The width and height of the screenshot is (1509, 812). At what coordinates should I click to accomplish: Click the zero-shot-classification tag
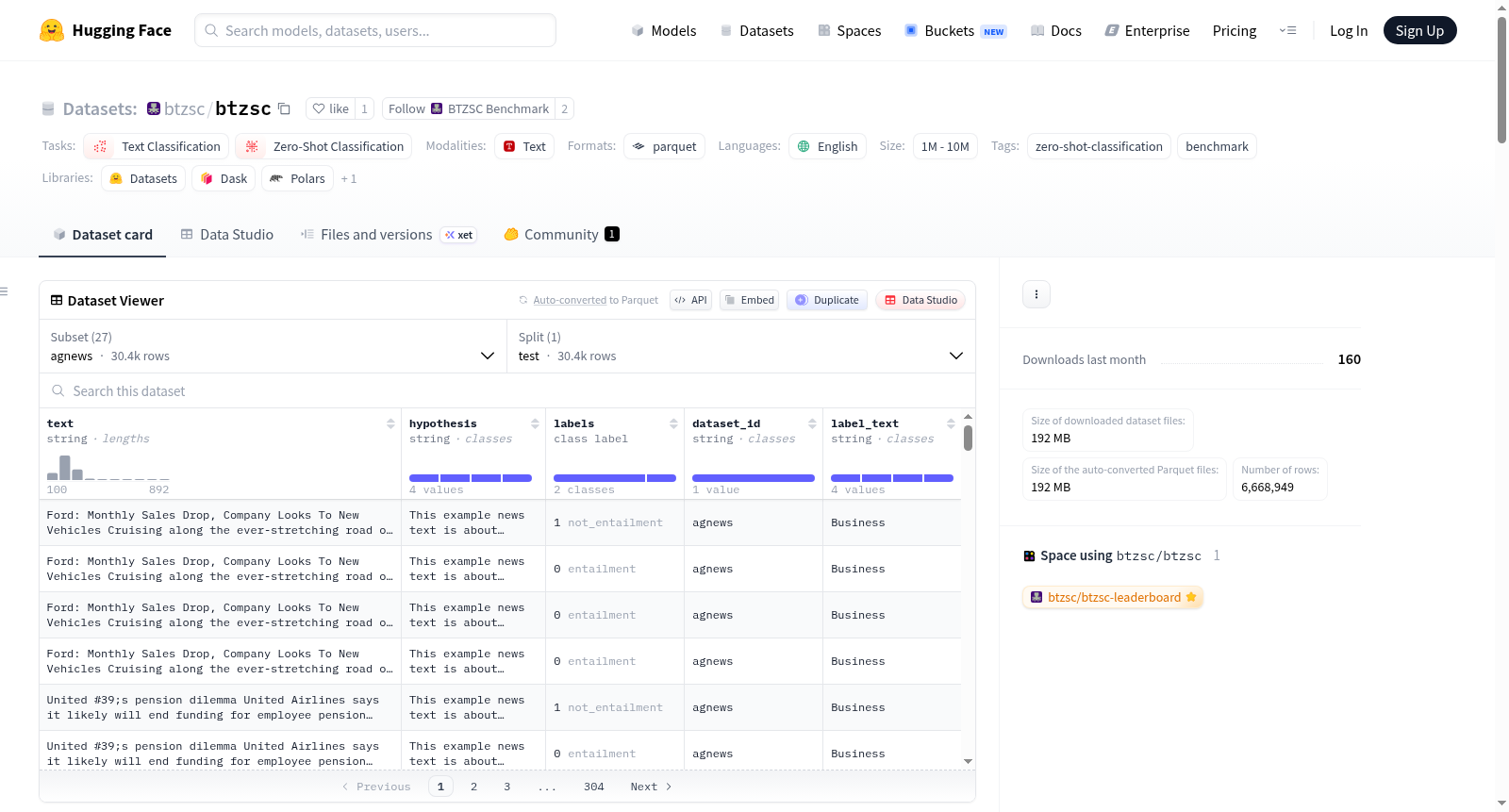tap(1099, 146)
